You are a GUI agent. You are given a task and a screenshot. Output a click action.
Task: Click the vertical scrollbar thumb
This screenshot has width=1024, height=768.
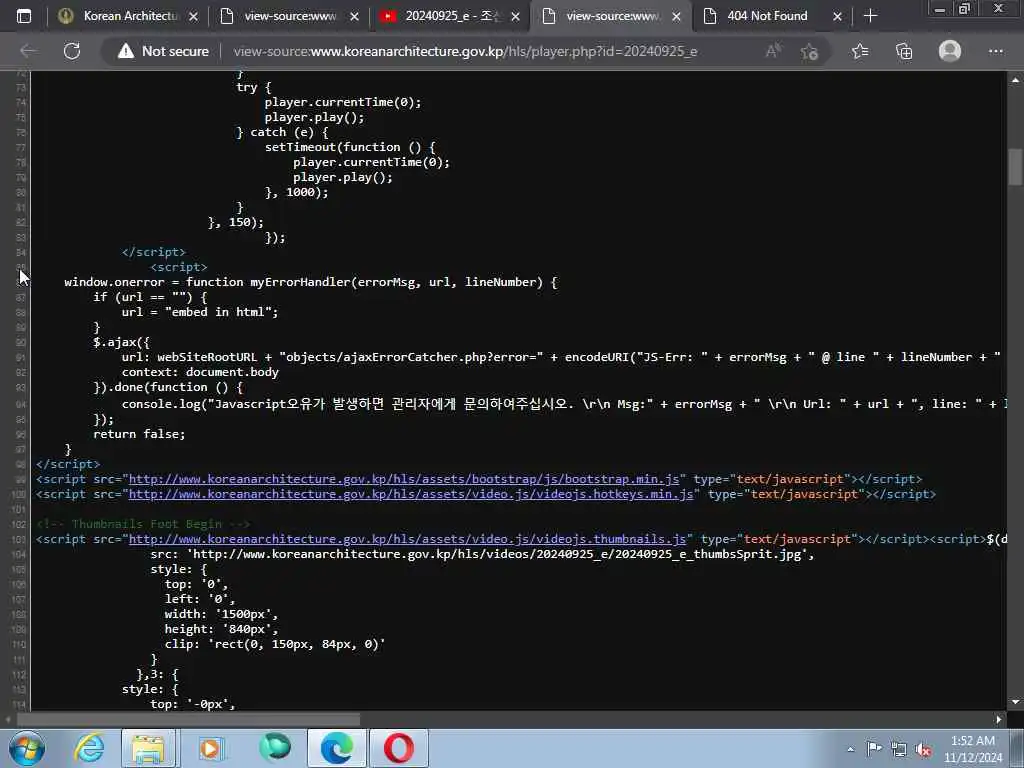pyautogui.click(x=1015, y=167)
